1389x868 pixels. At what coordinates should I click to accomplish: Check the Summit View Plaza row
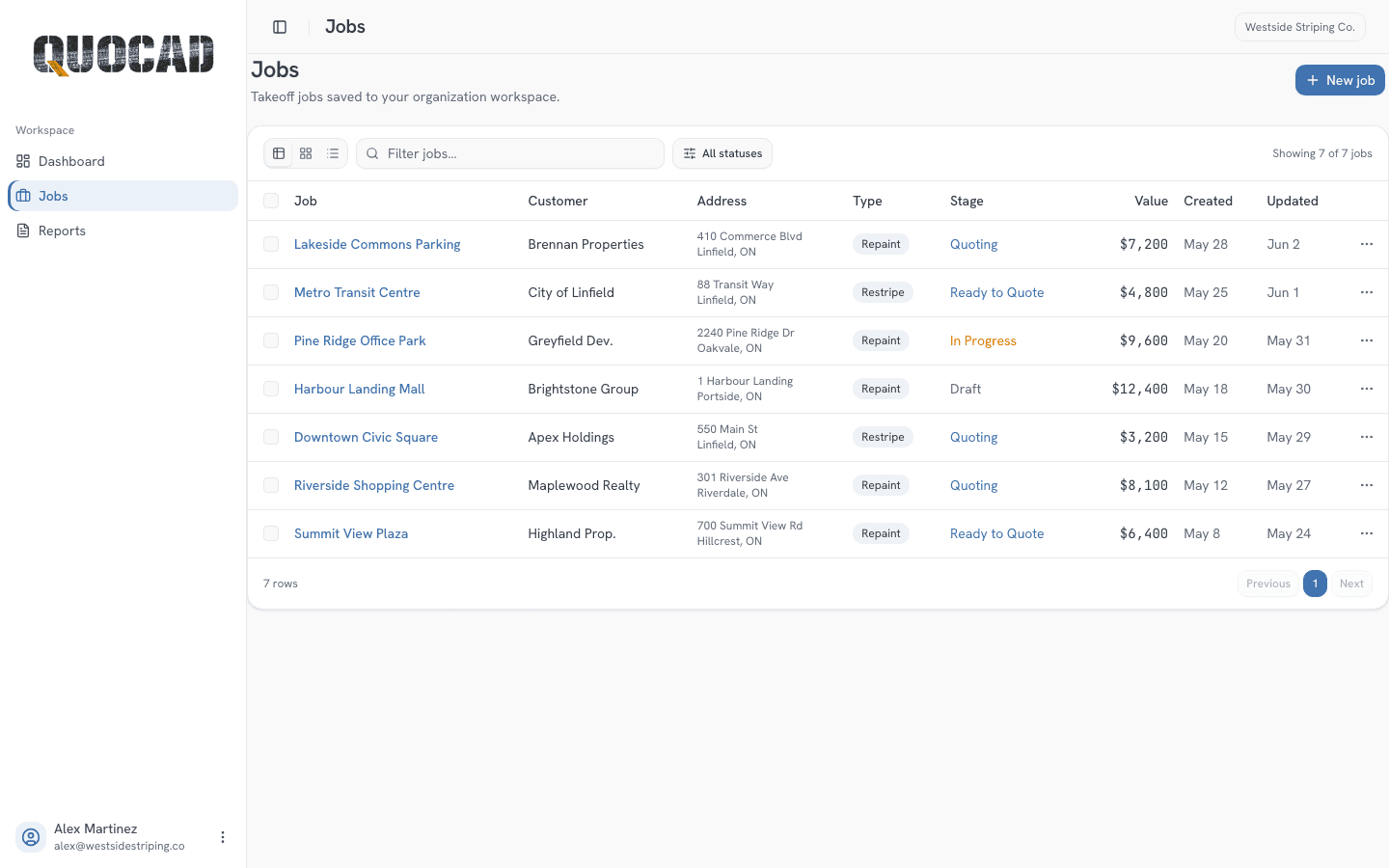(x=271, y=533)
